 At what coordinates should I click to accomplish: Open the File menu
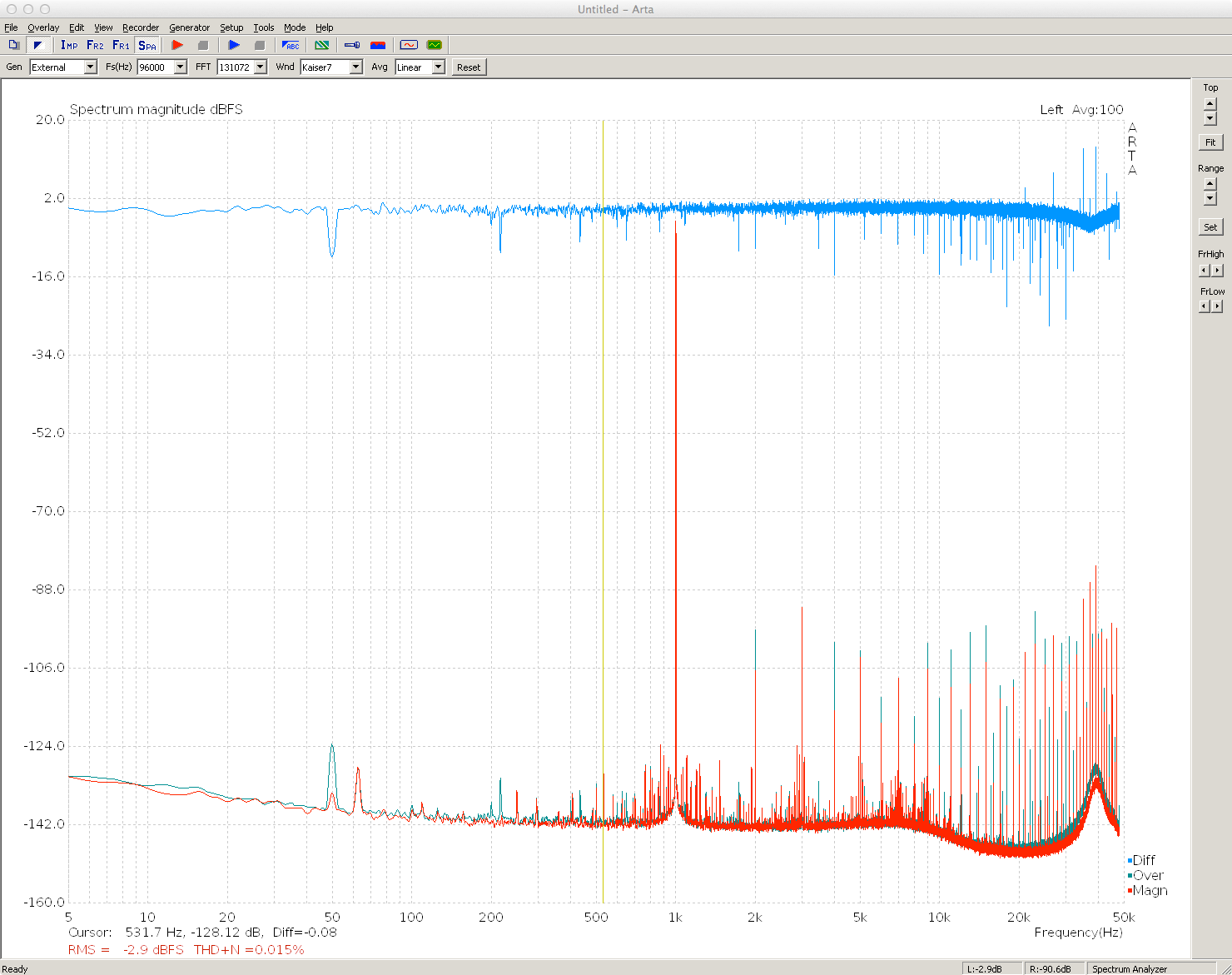click(x=11, y=27)
